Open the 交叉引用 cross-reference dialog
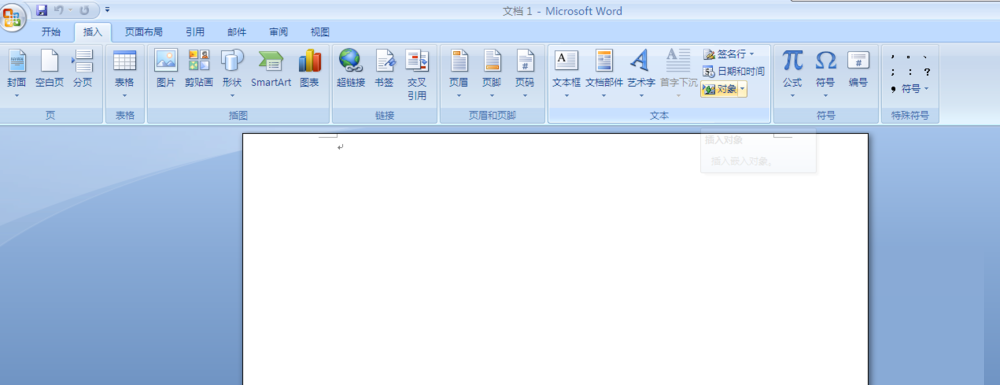 point(417,74)
